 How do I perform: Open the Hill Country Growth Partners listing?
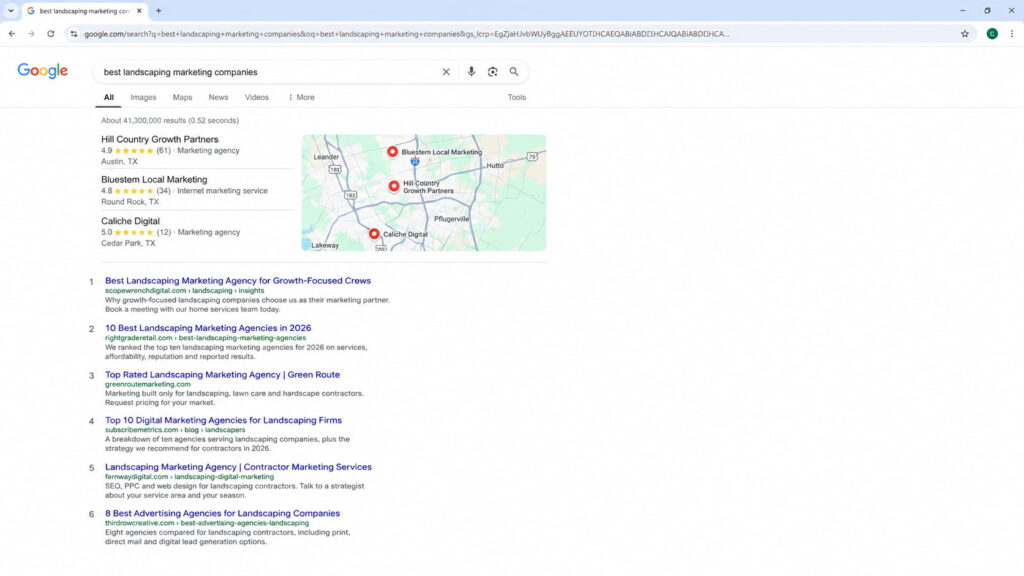(x=159, y=139)
